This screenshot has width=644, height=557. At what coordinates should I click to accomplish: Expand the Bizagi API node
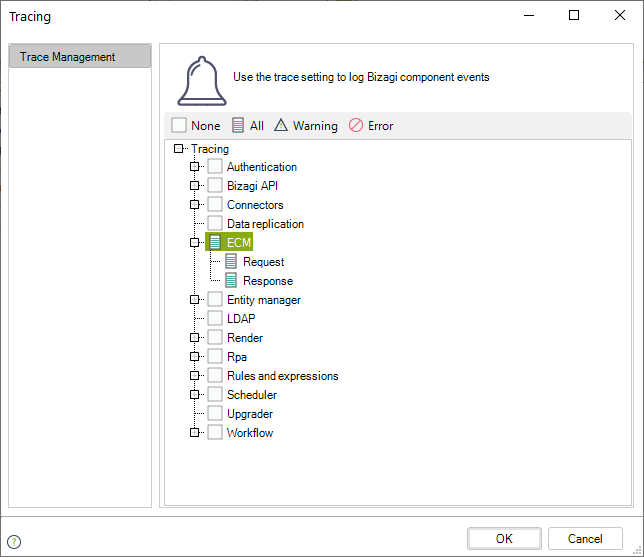(194, 185)
